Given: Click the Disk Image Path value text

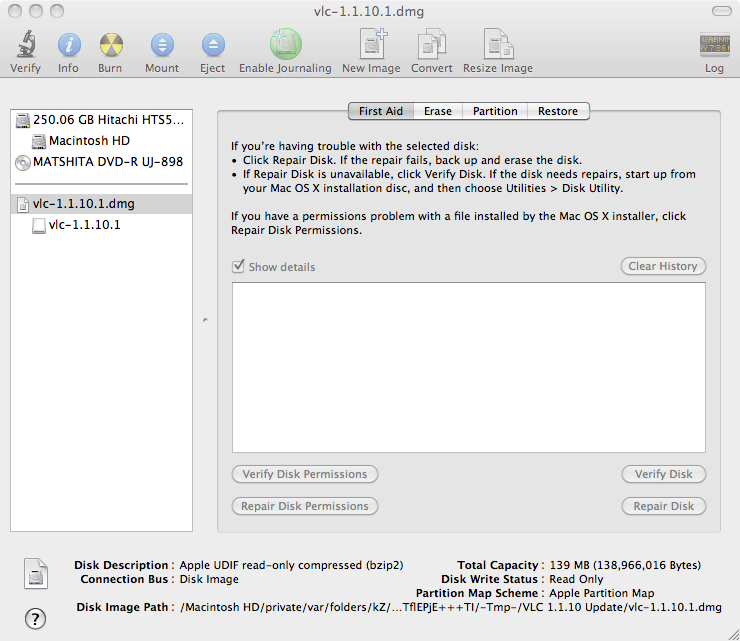Looking at the screenshot, I should [451, 607].
